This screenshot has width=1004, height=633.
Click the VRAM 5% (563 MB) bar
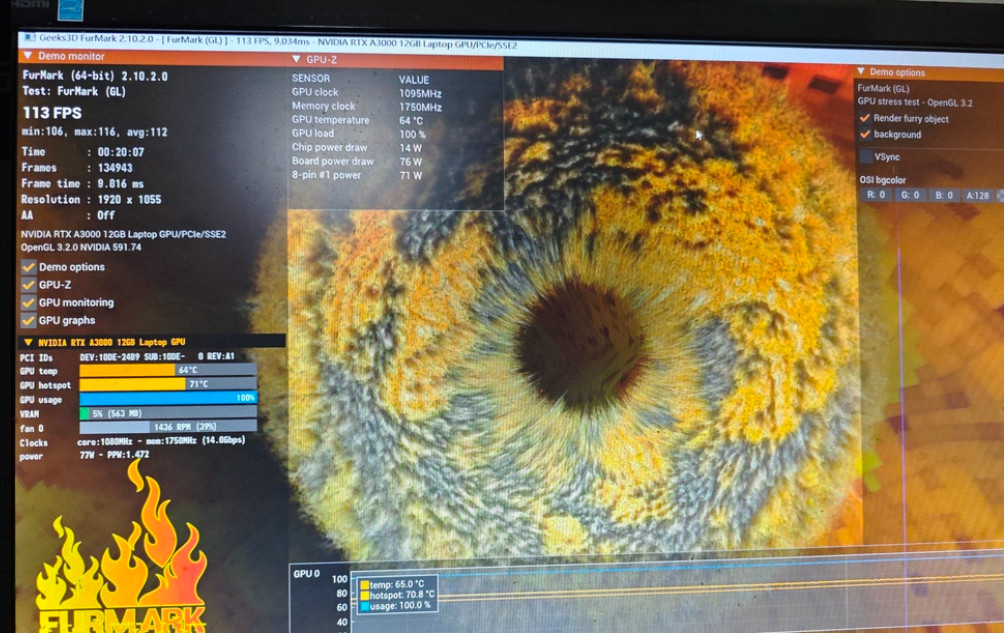tap(168, 413)
